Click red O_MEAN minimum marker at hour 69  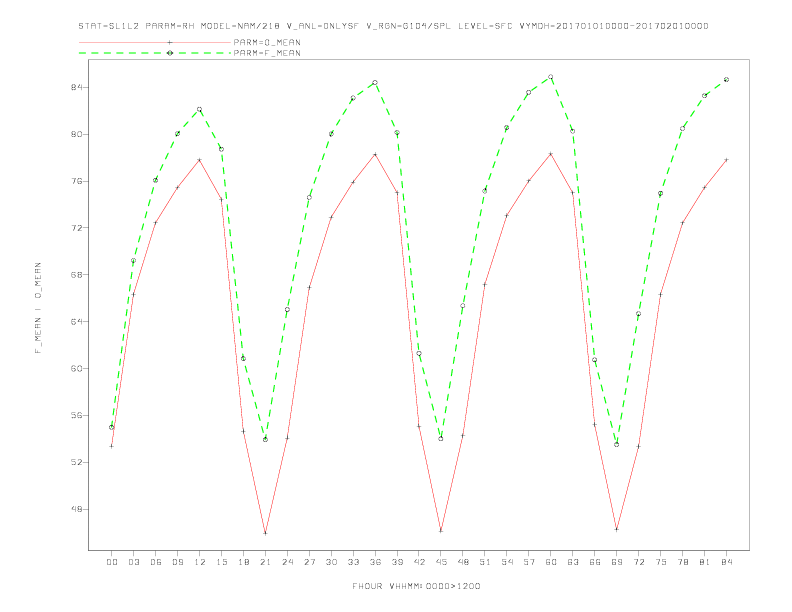(x=617, y=529)
